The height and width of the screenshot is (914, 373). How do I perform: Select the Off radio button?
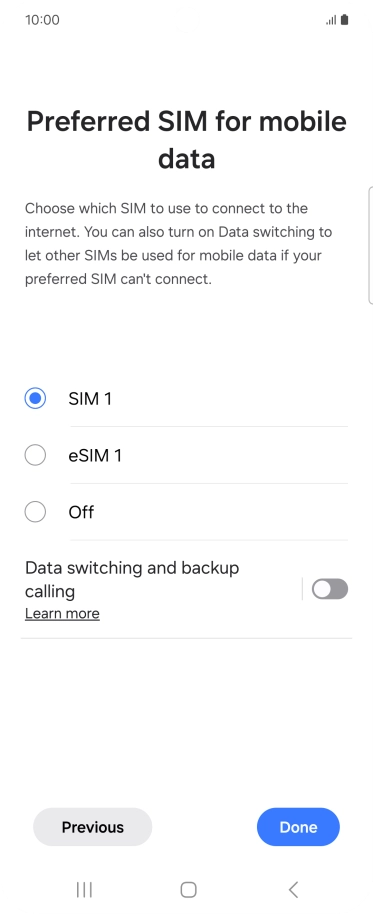(x=35, y=512)
